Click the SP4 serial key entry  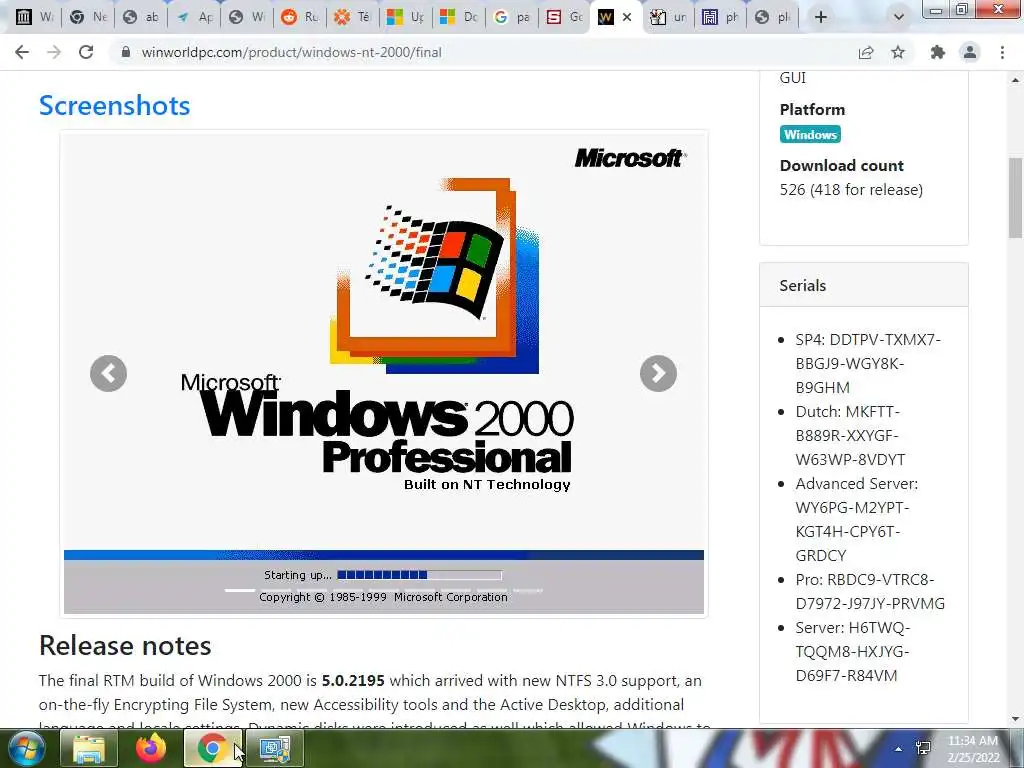coord(868,363)
